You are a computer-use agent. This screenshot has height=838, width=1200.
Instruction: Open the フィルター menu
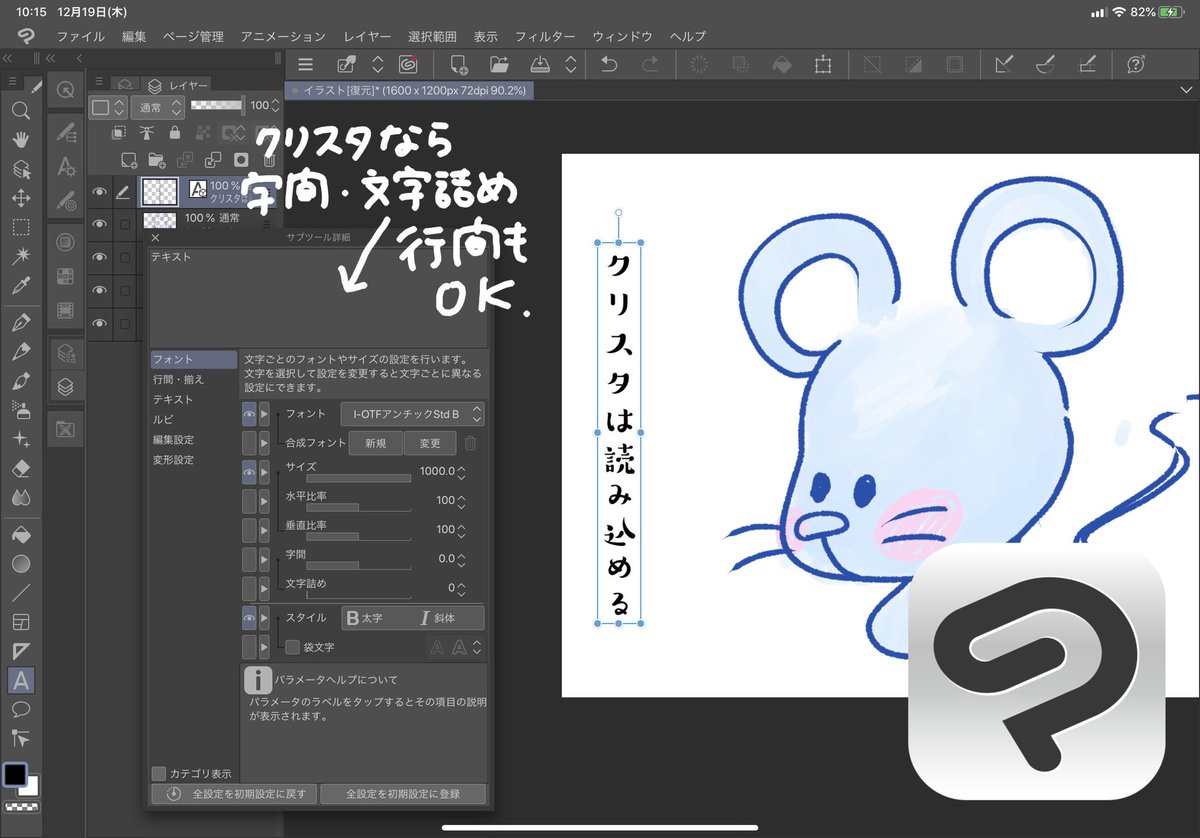[545, 36]
